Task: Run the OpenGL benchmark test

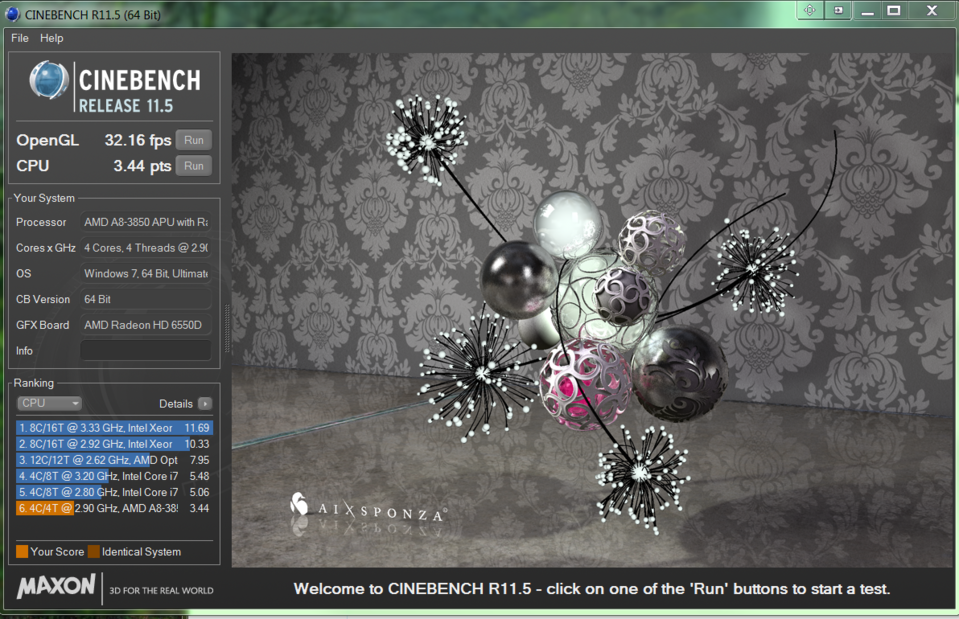Action: point(193,140)
